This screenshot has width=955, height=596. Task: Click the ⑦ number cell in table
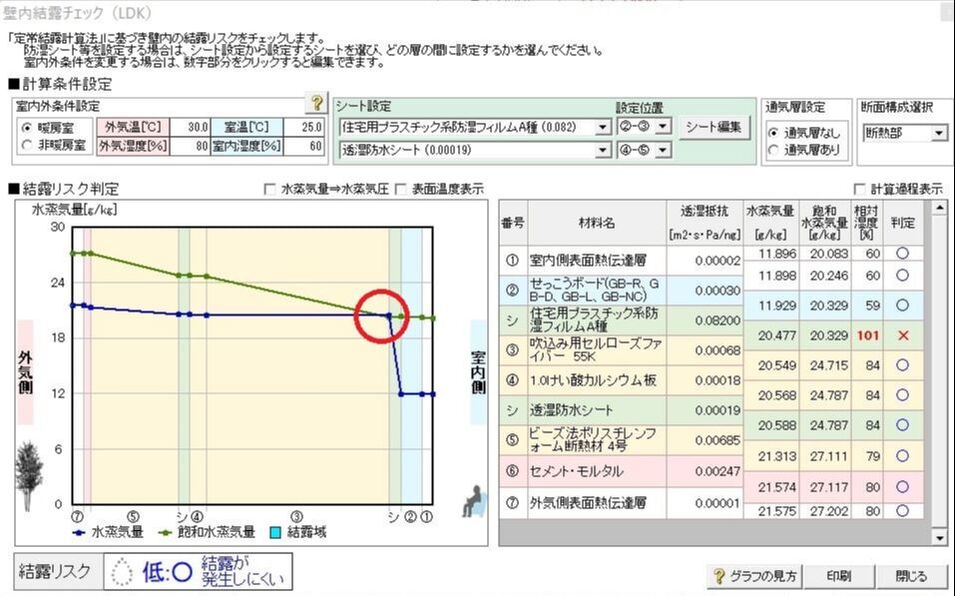512,503
